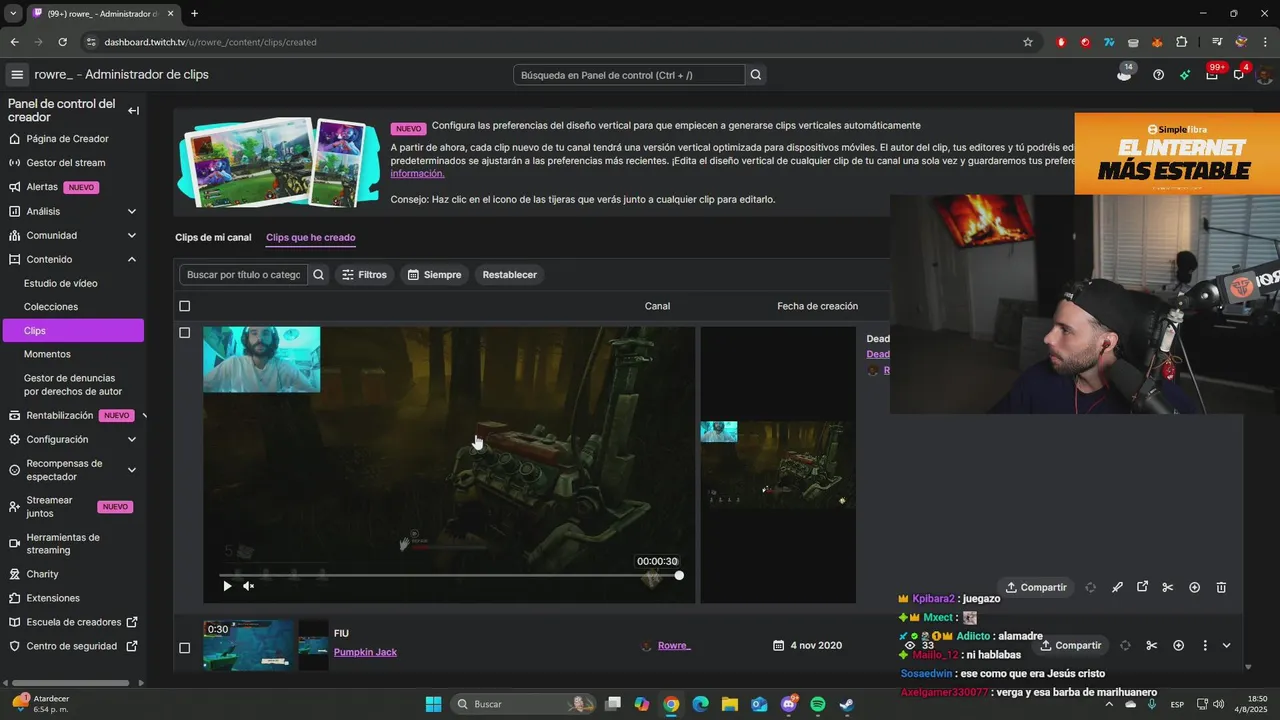
Task: Reload the page in browser
Action: pyautogui.click(x=62, y=42)
